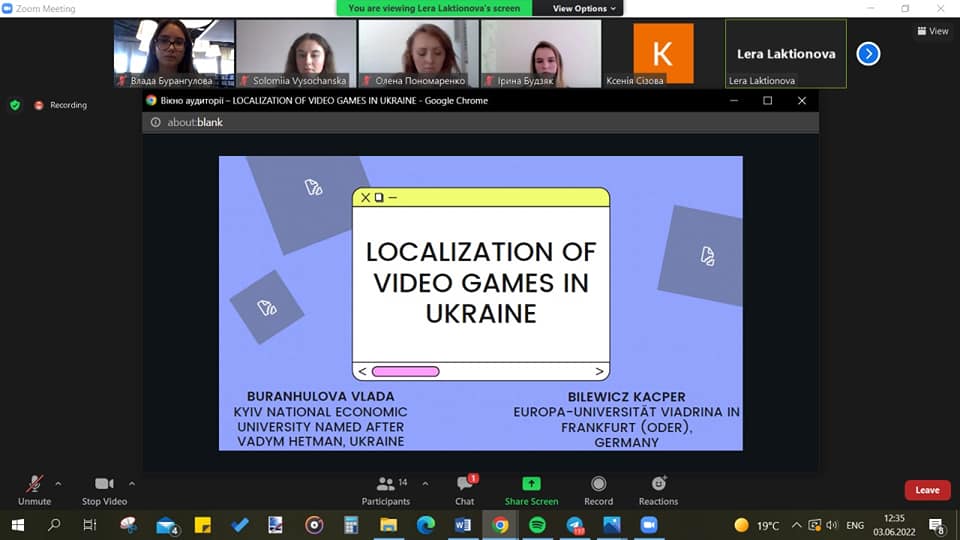Open Telegram from the taskbar
Screen dimensions: 960x540
click(x=574, y=525)
